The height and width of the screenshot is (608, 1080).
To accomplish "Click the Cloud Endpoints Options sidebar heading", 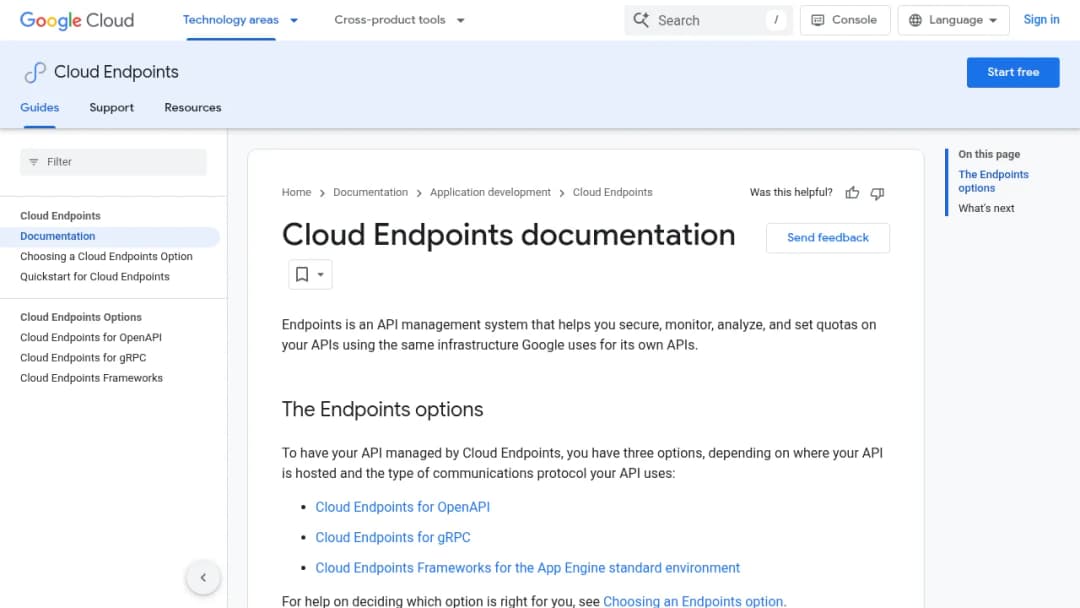I will 81,317.
